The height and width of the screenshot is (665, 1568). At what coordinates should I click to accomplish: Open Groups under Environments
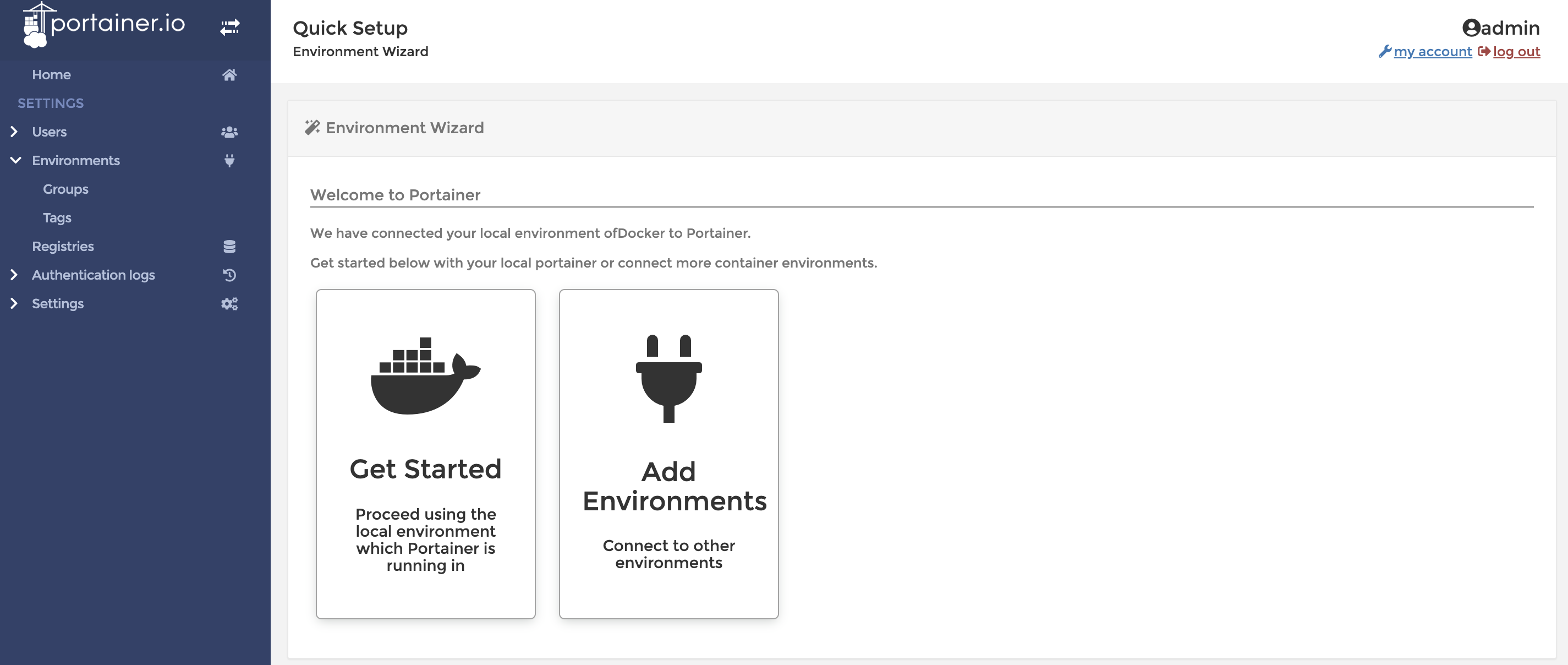[65, 189]
